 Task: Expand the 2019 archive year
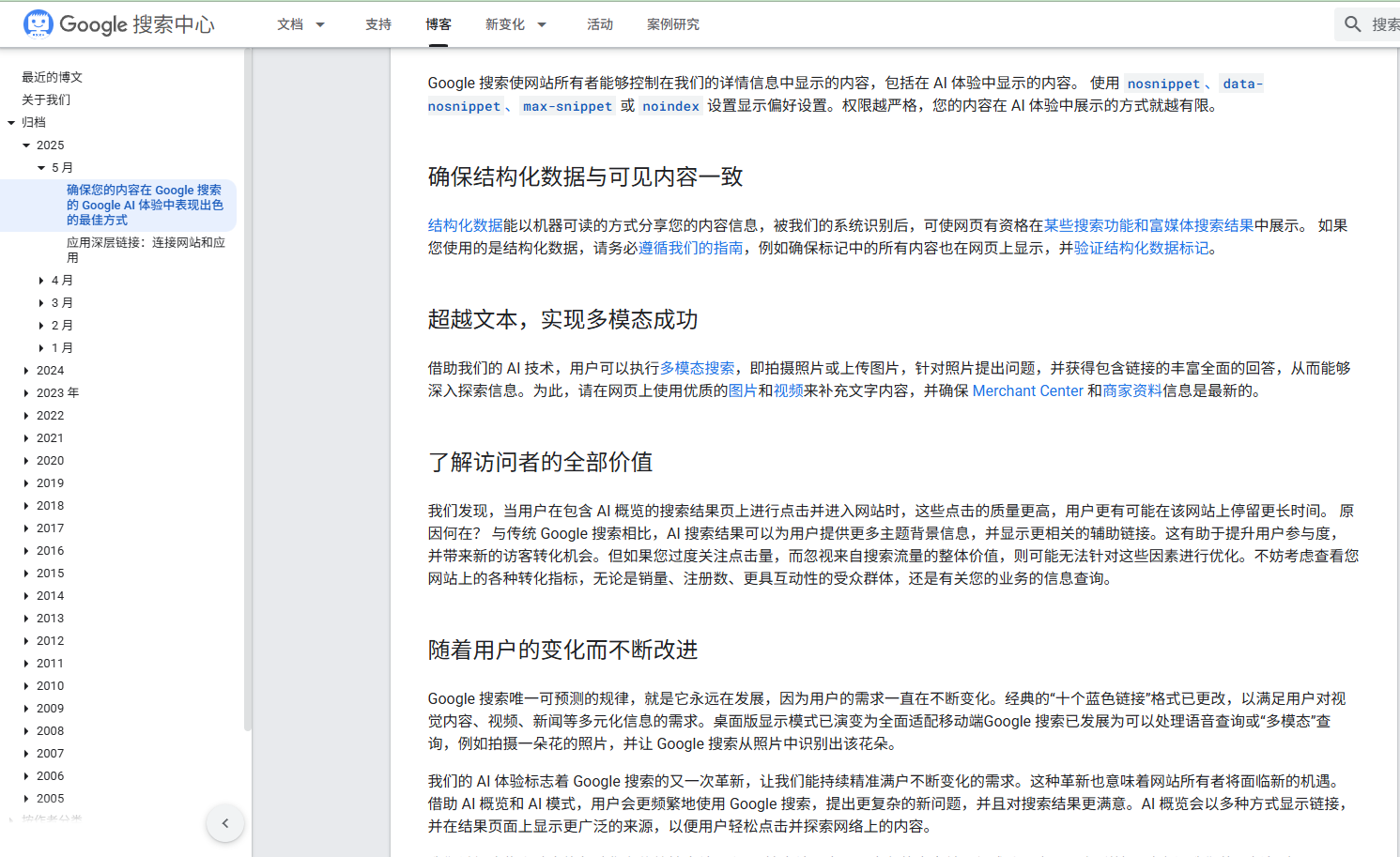[26, 483]
